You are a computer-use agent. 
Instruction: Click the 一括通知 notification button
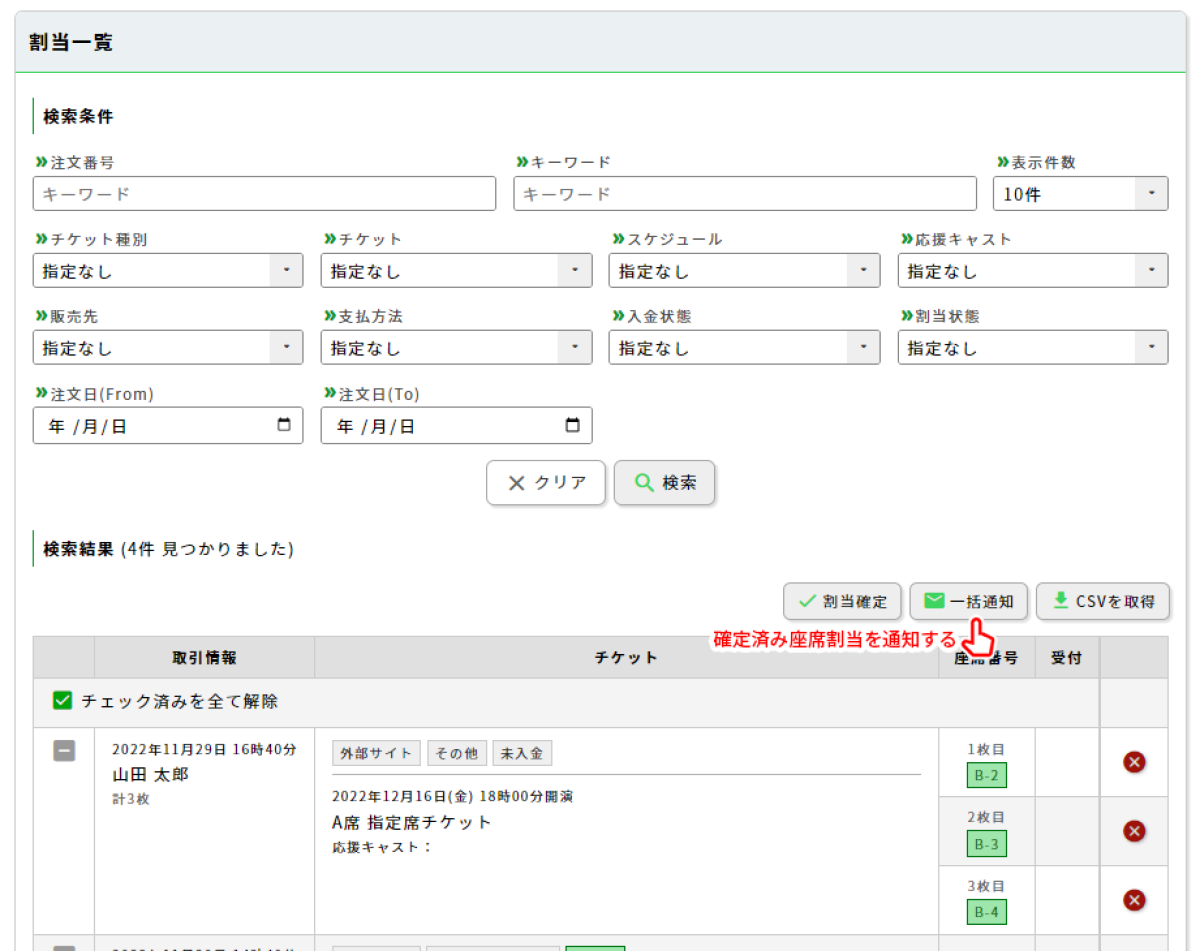(x=969, y=601)
